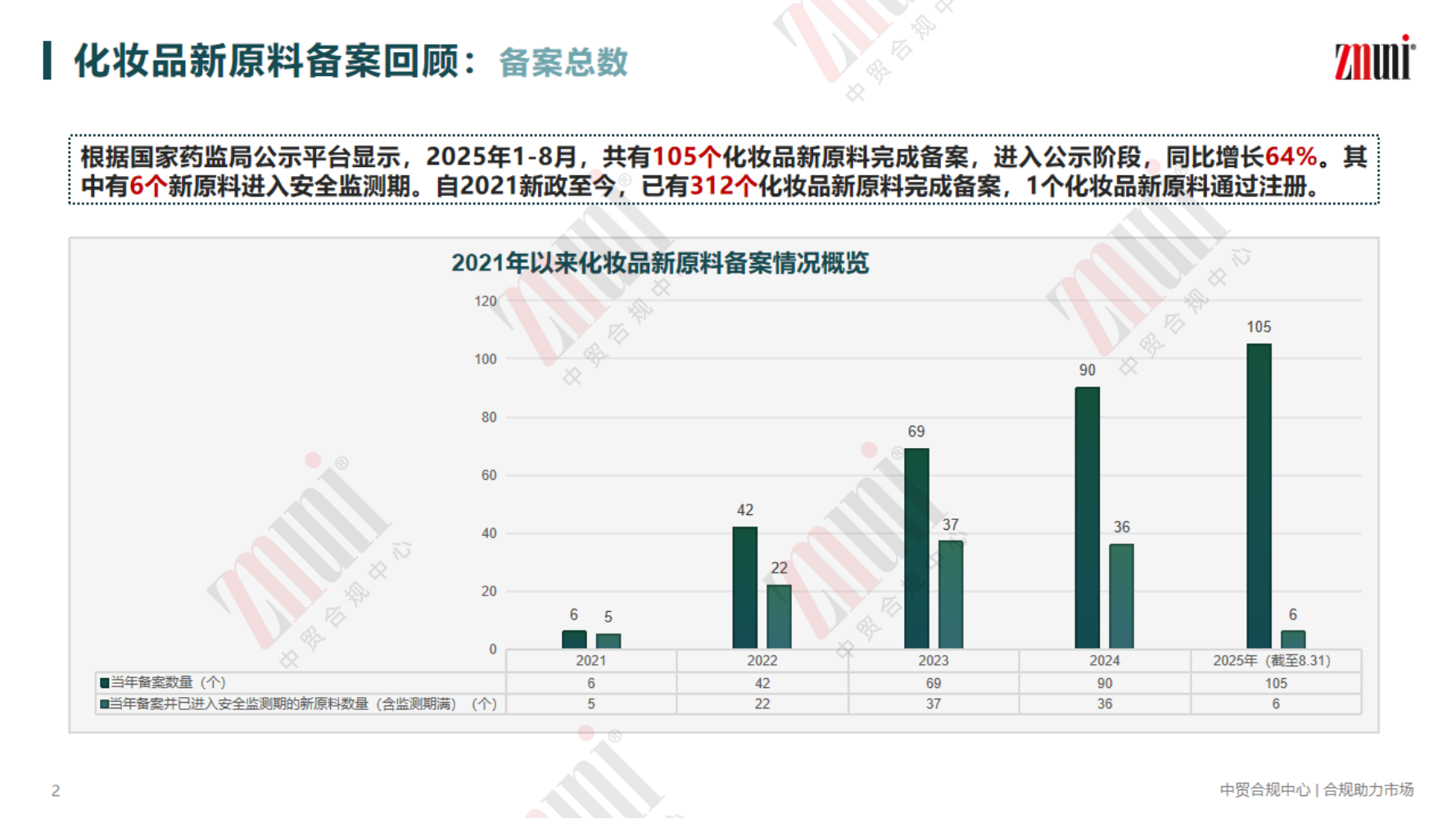The image size is (1456, 819).
Task: Click table cell 105 under 2025年
Action: [x=1276, y=683]
